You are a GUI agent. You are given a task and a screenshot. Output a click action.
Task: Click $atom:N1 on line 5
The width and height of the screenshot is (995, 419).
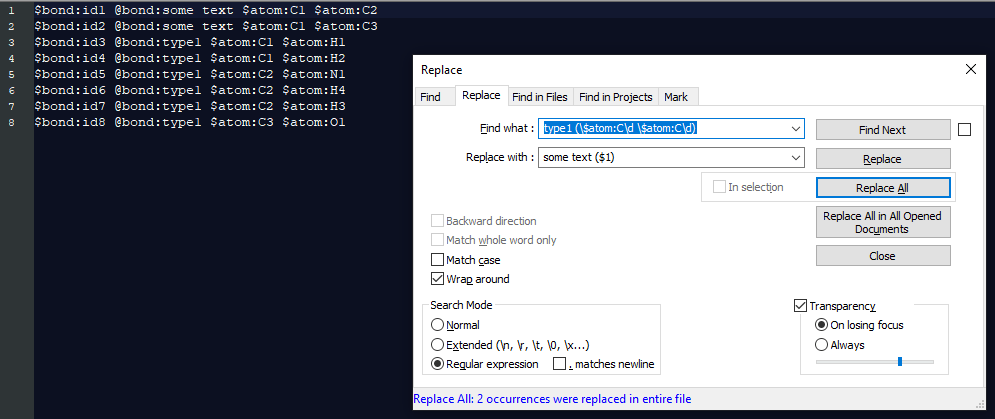(x=314, y=74)
